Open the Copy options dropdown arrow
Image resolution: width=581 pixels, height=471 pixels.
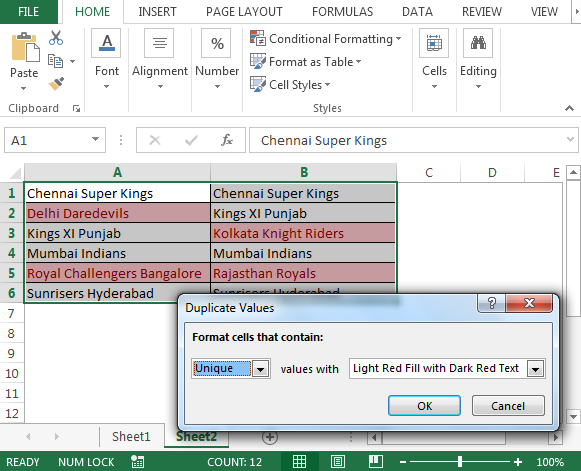tap(72, 61)
